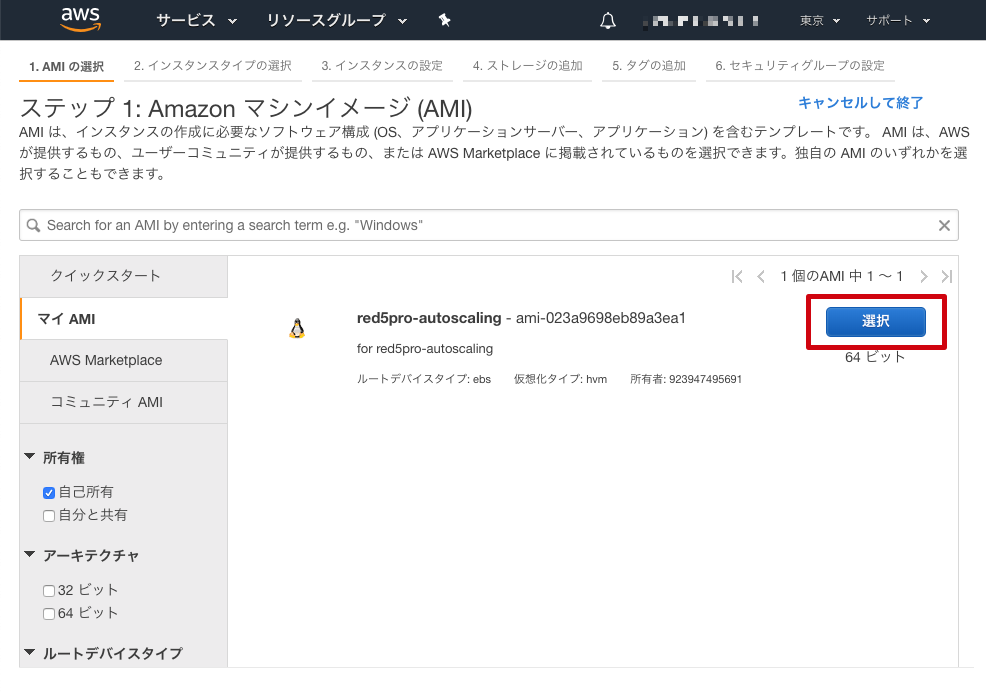This screenshot has height=692, width=986.
Task: Go to next page of AMI results
Action: click(x=923, y=276)
